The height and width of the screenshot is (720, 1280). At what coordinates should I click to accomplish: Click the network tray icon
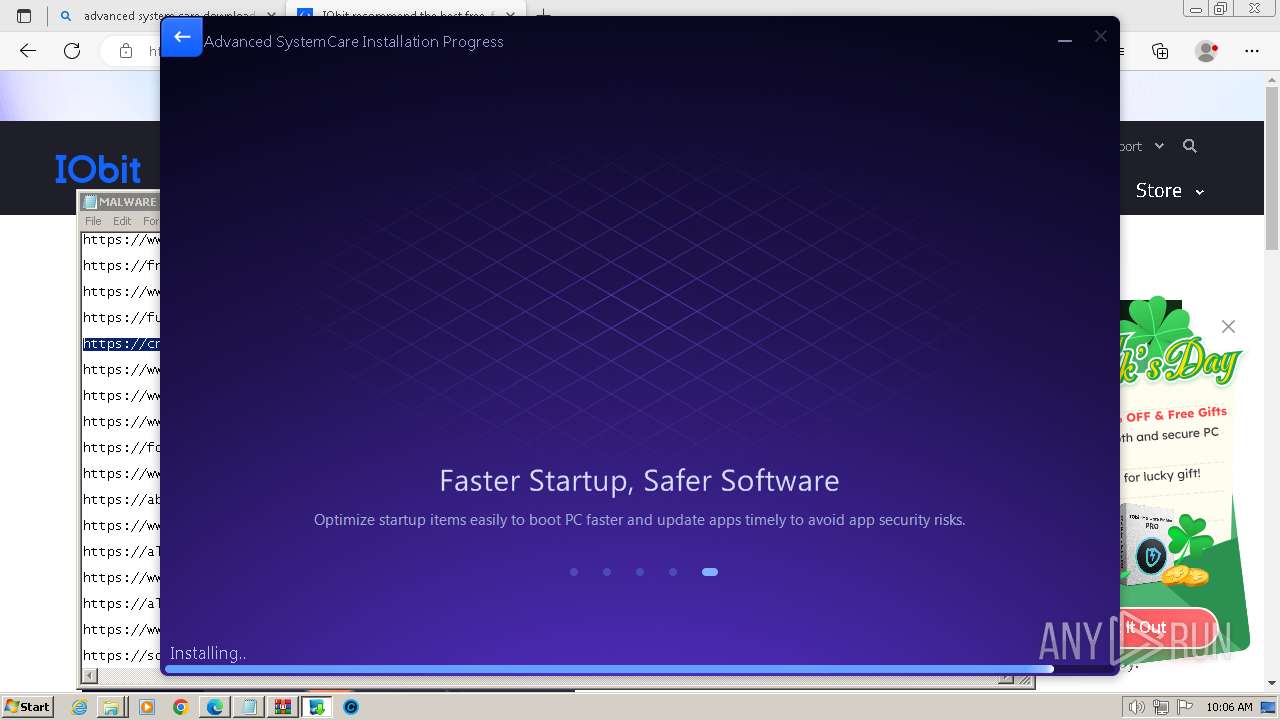click(1162, 707)
